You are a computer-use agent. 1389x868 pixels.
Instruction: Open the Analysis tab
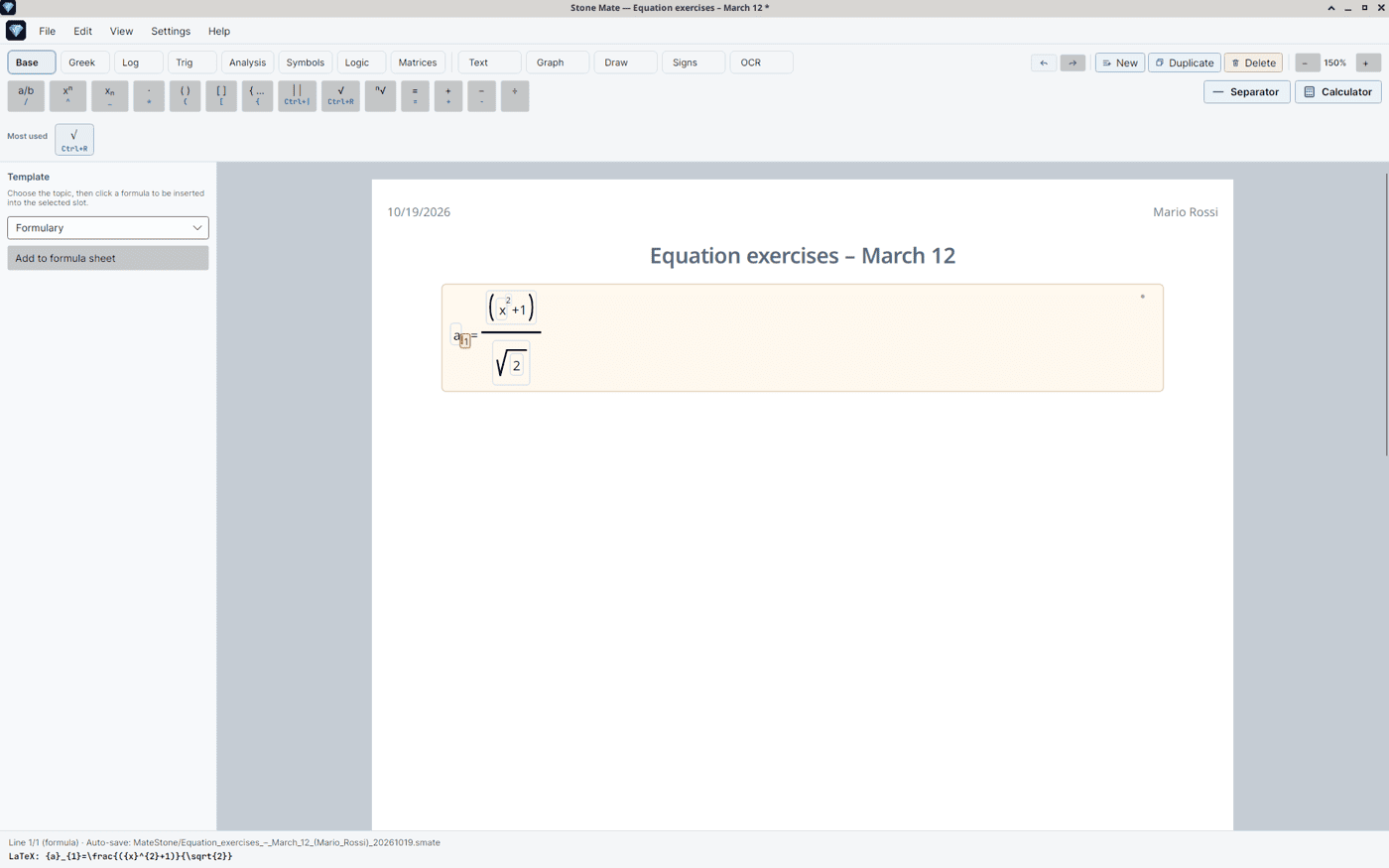pyautogui.click(x=247, y=62)
